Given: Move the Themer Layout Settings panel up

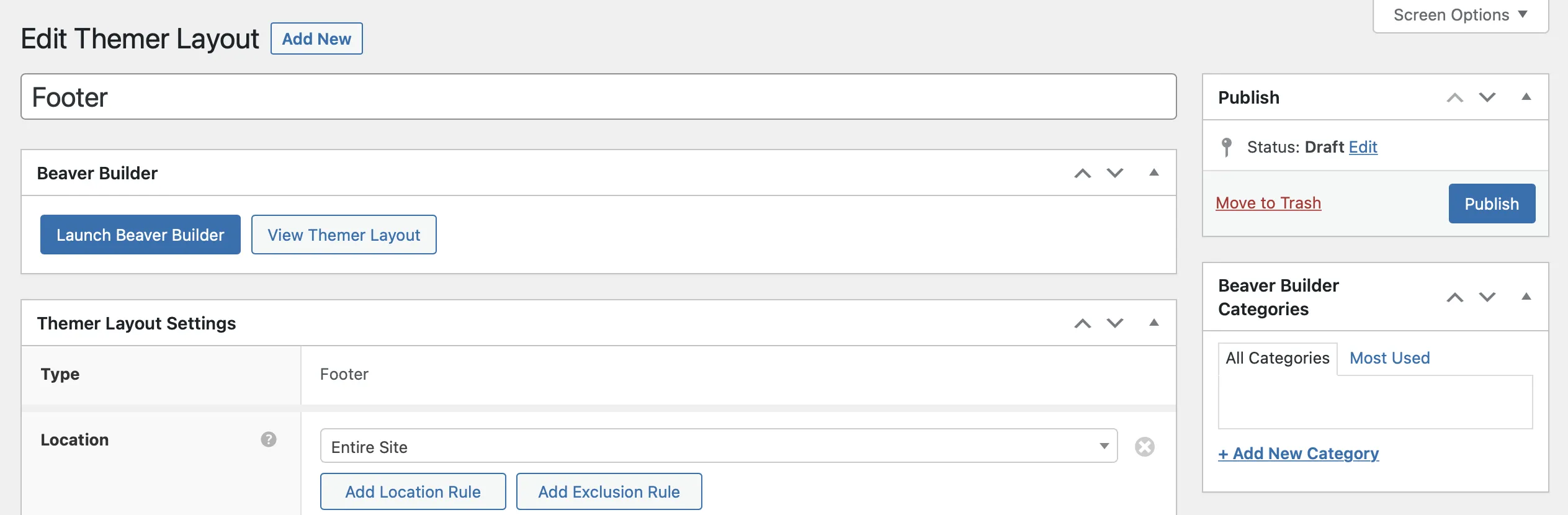Looking at the screenshot, I should tap(1082, 323).
